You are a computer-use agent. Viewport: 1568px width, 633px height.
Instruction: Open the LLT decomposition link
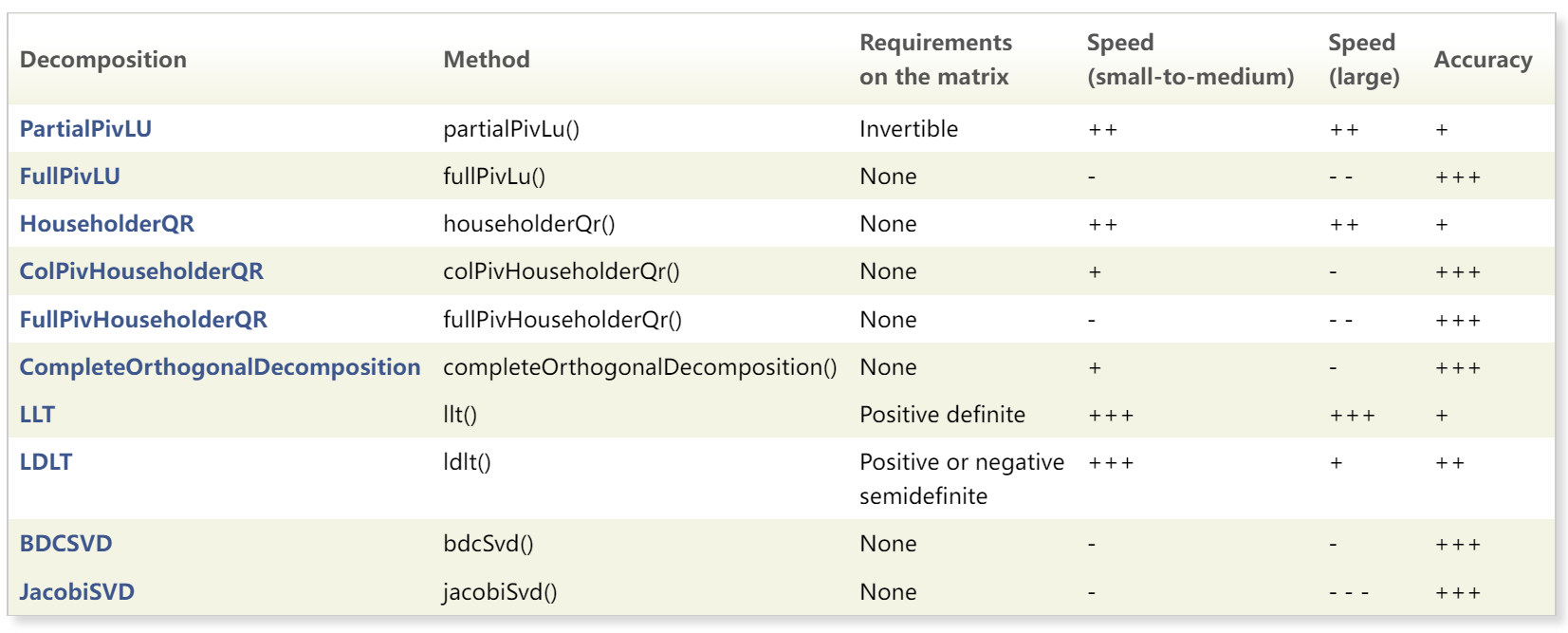click(x=37, y=415)
